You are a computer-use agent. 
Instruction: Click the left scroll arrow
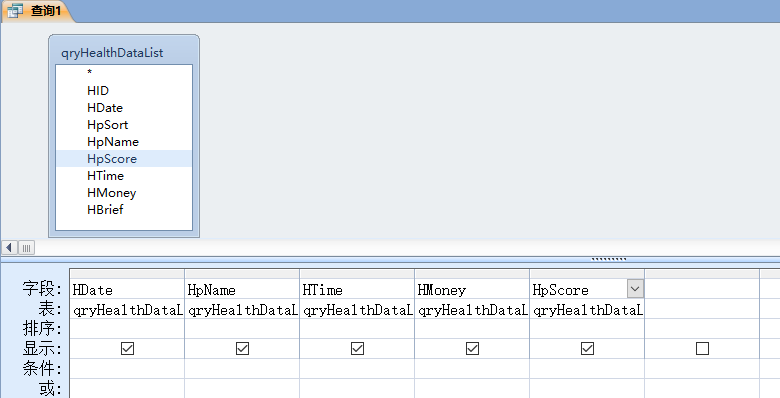pos(9,247)
